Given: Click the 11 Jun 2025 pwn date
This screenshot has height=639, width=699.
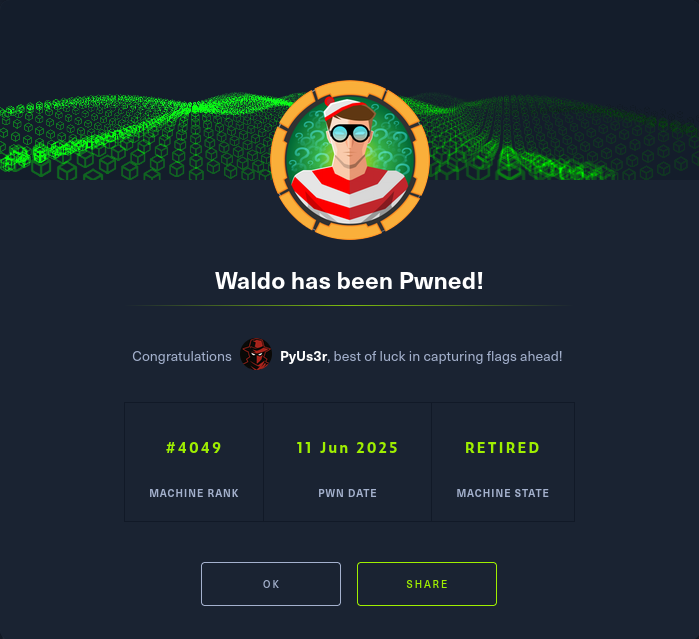Looking at the screenshot, I should click(x=347, y=448).
